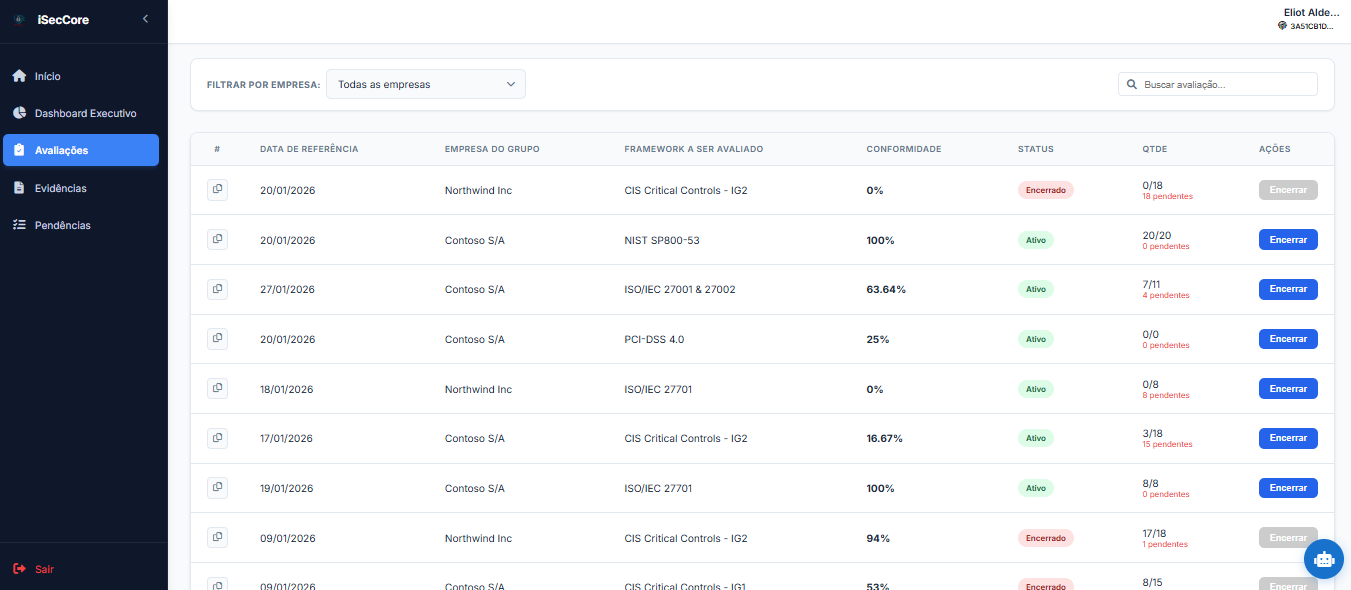Click the Avaliações clipboard icon
This screenshot has height=590, width=1351.
(19, 150)
